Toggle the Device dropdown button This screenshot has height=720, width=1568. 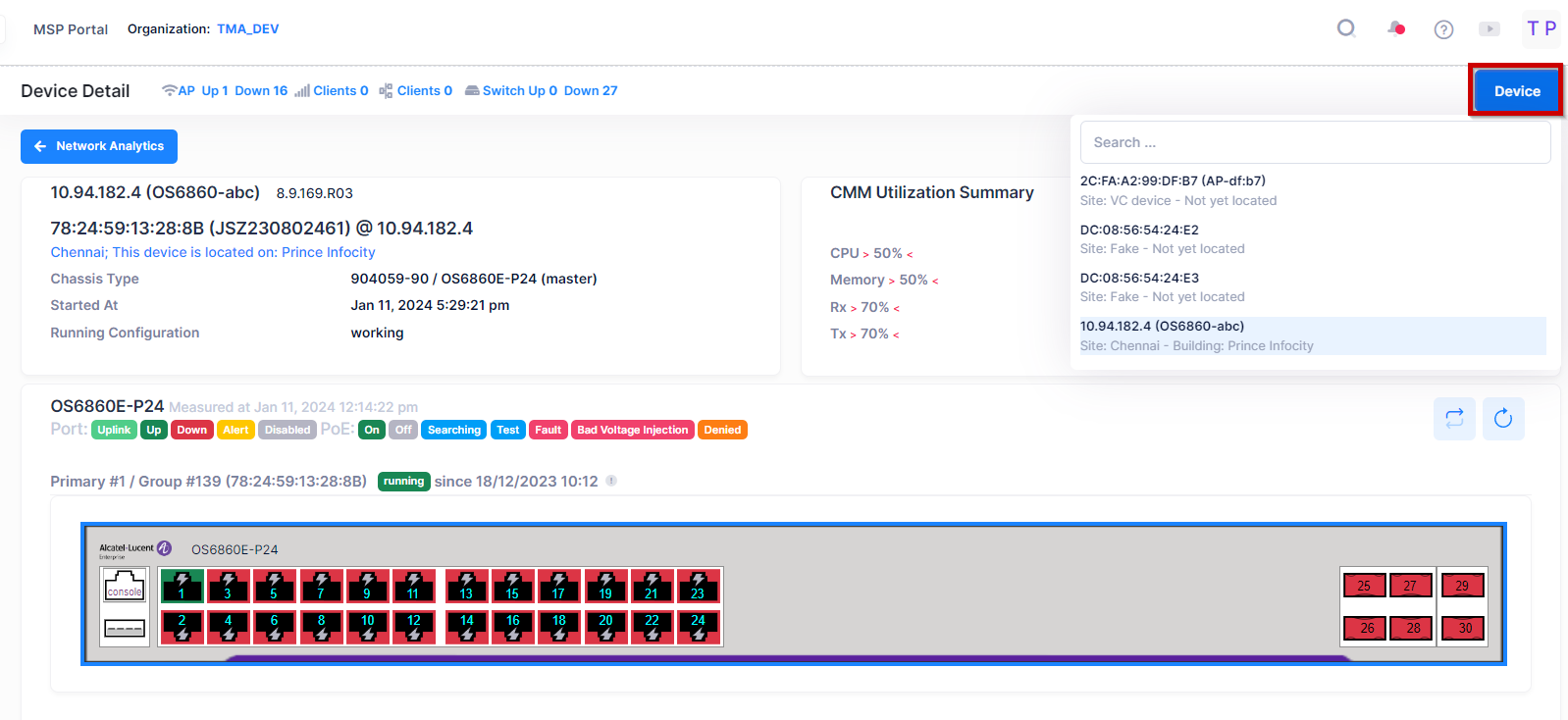click(1516, 91)
